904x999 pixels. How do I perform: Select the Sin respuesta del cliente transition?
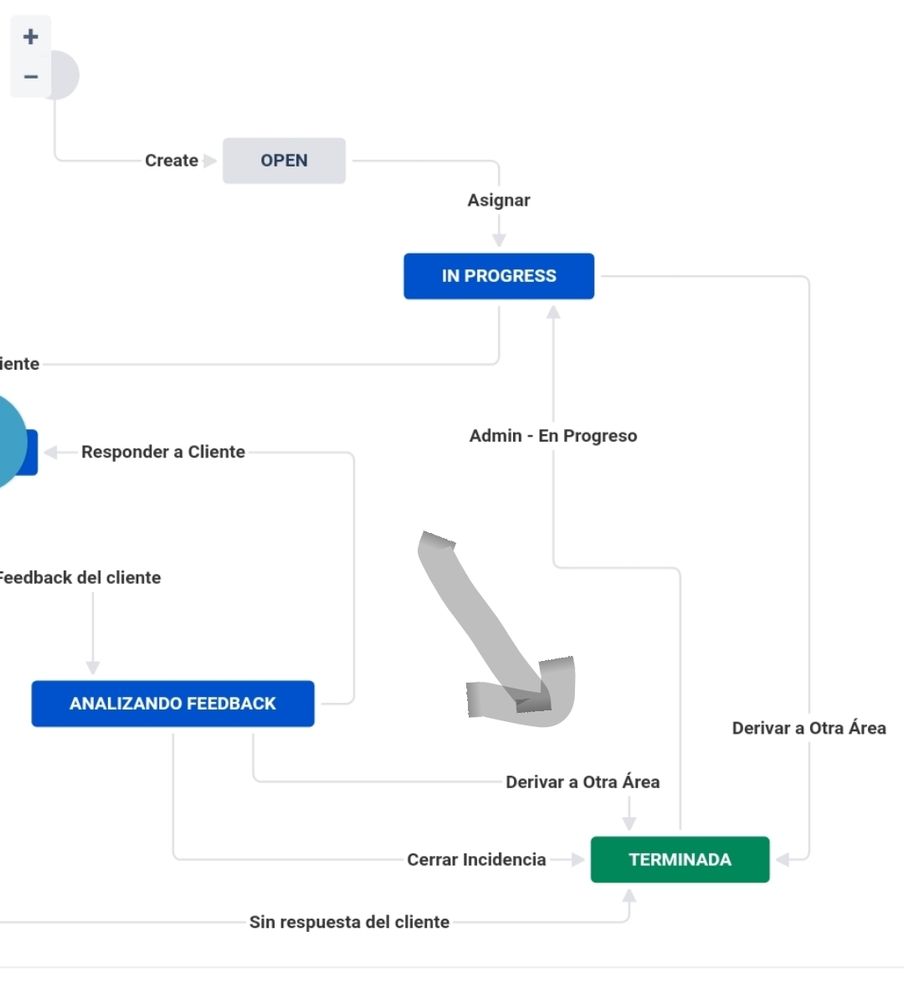coord(349,921)
